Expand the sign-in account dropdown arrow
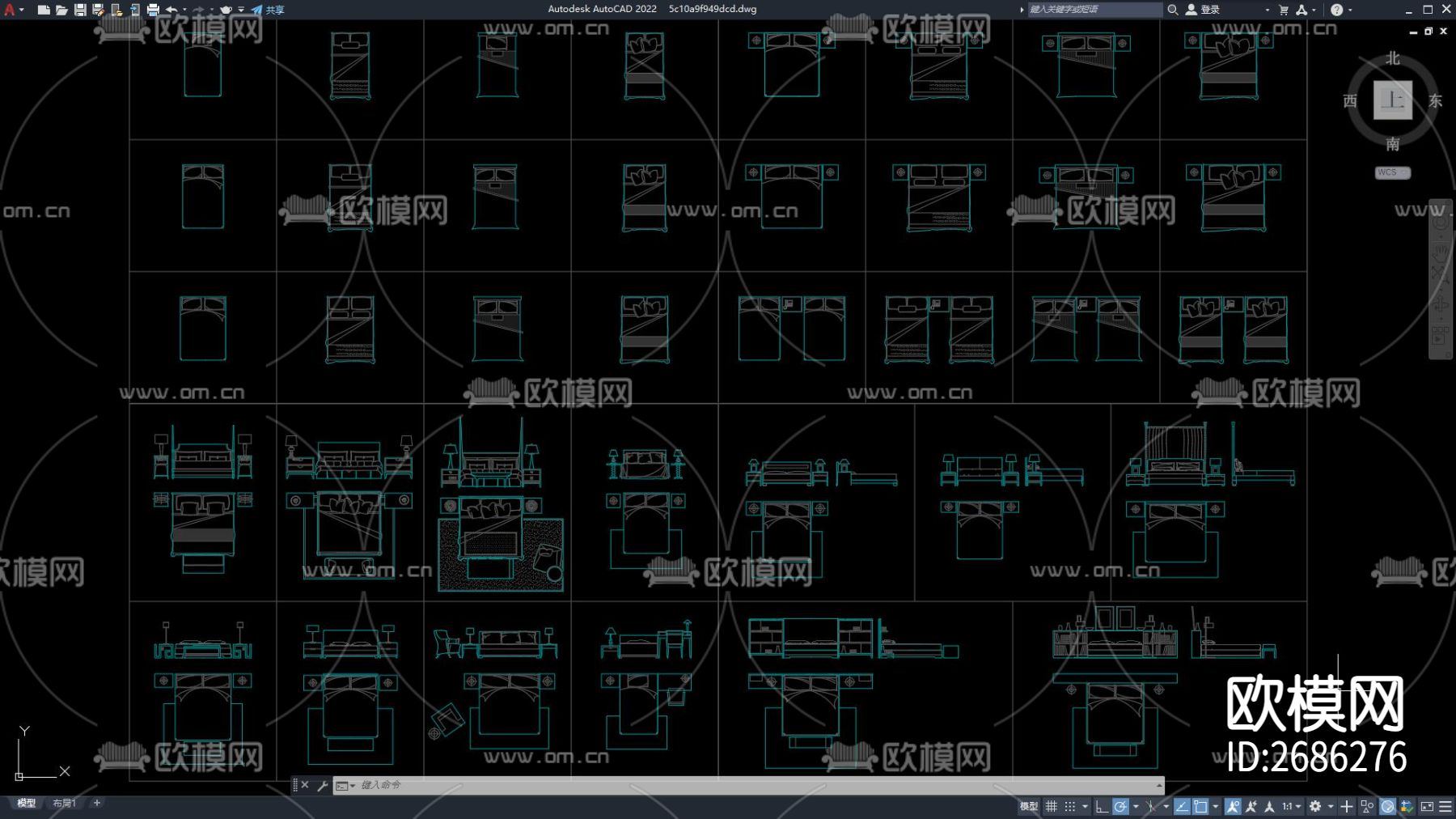Screen dimensions: 1456x819 (1267, 10)
